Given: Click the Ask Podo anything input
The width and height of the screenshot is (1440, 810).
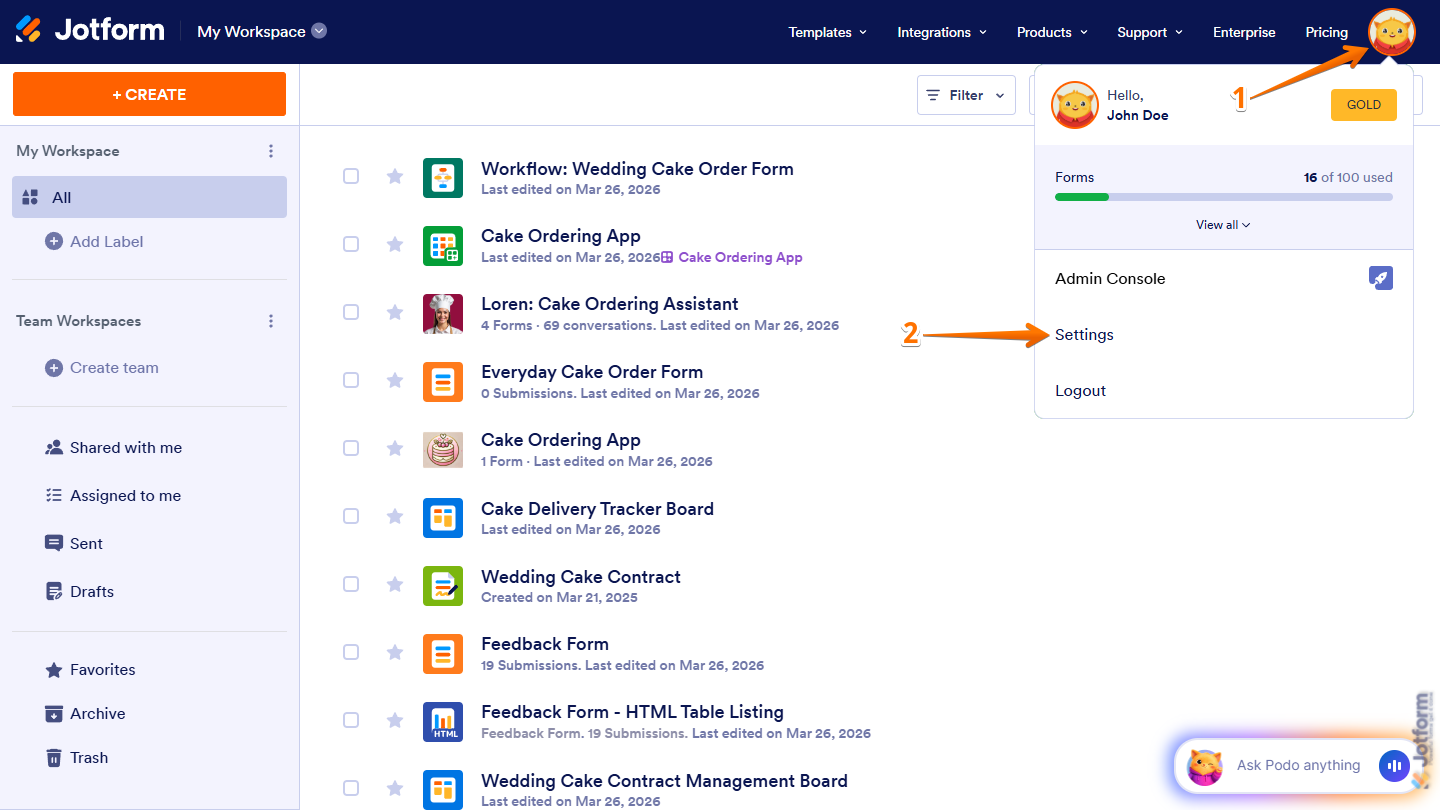Looking at the screenshot, I should [1298, 765].
